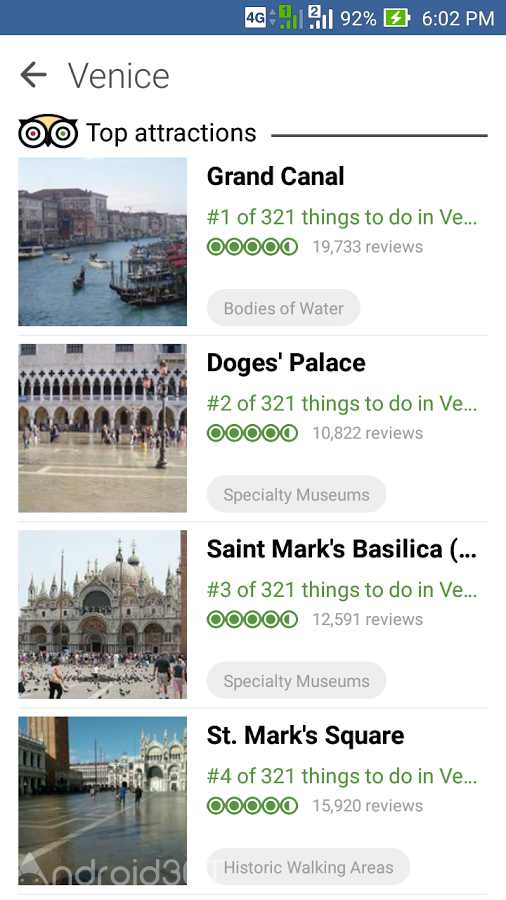Open the Grand Canal title link
The image size is (506, 900).
click(x=275, y=176)
